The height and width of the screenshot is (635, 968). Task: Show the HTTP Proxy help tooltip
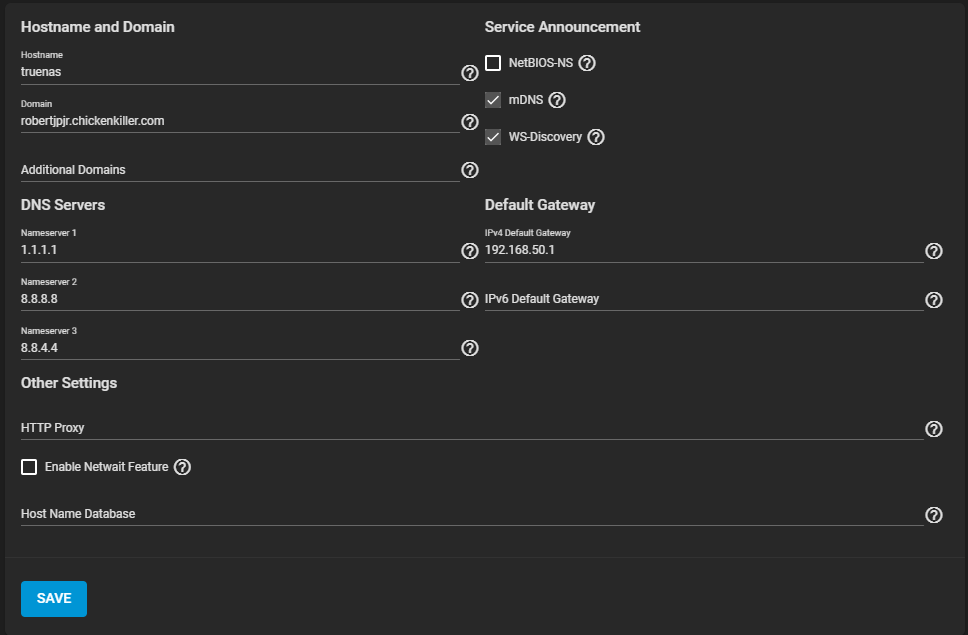[x=934, y=429]
